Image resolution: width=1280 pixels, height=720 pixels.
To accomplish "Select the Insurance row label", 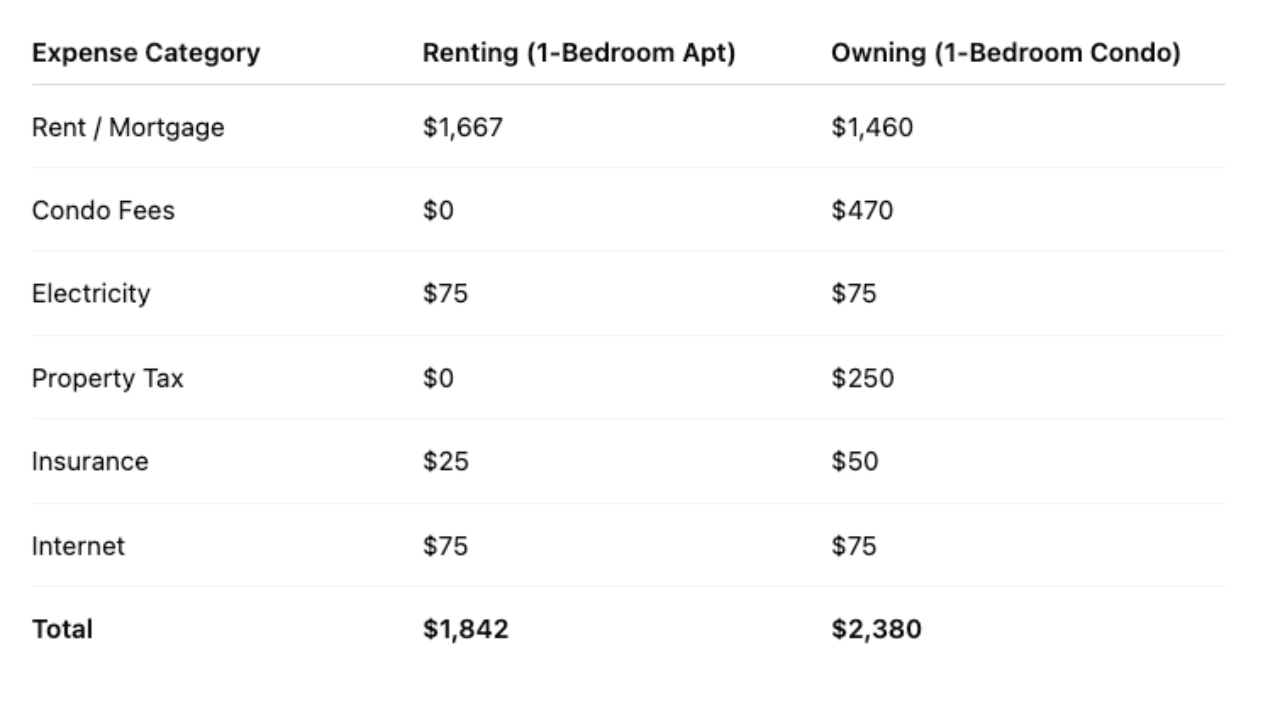I will click(90, 462).
